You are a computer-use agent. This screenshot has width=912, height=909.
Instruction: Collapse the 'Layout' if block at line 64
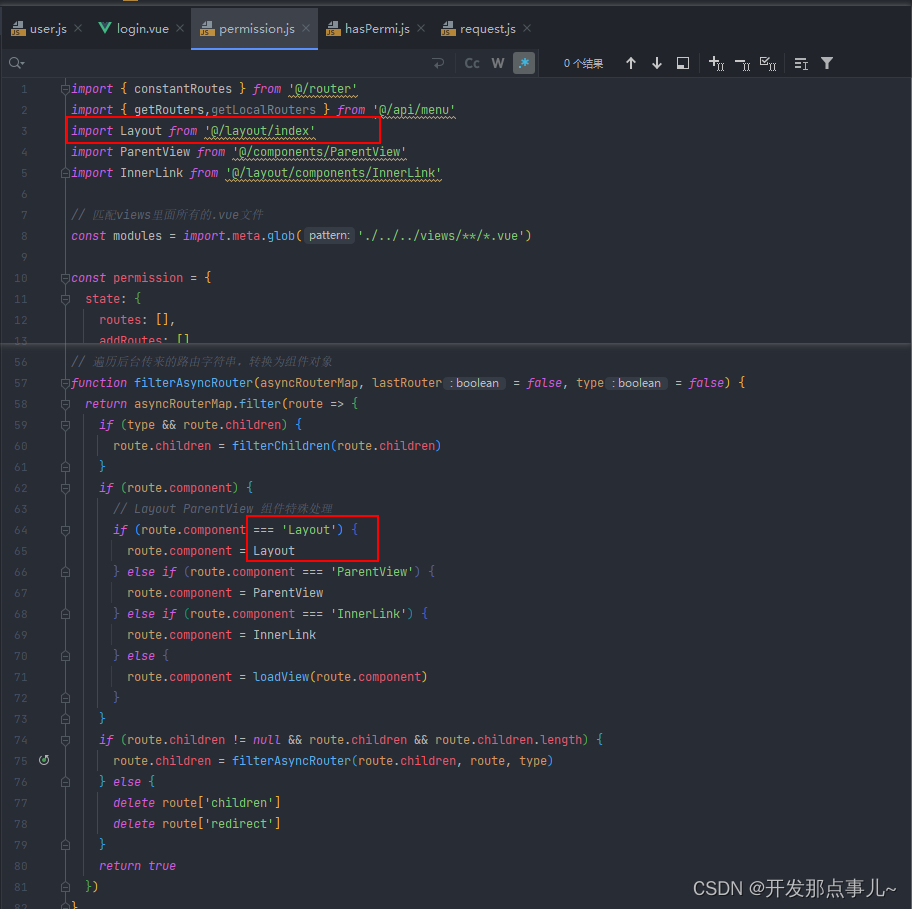[x=65, y=530]
